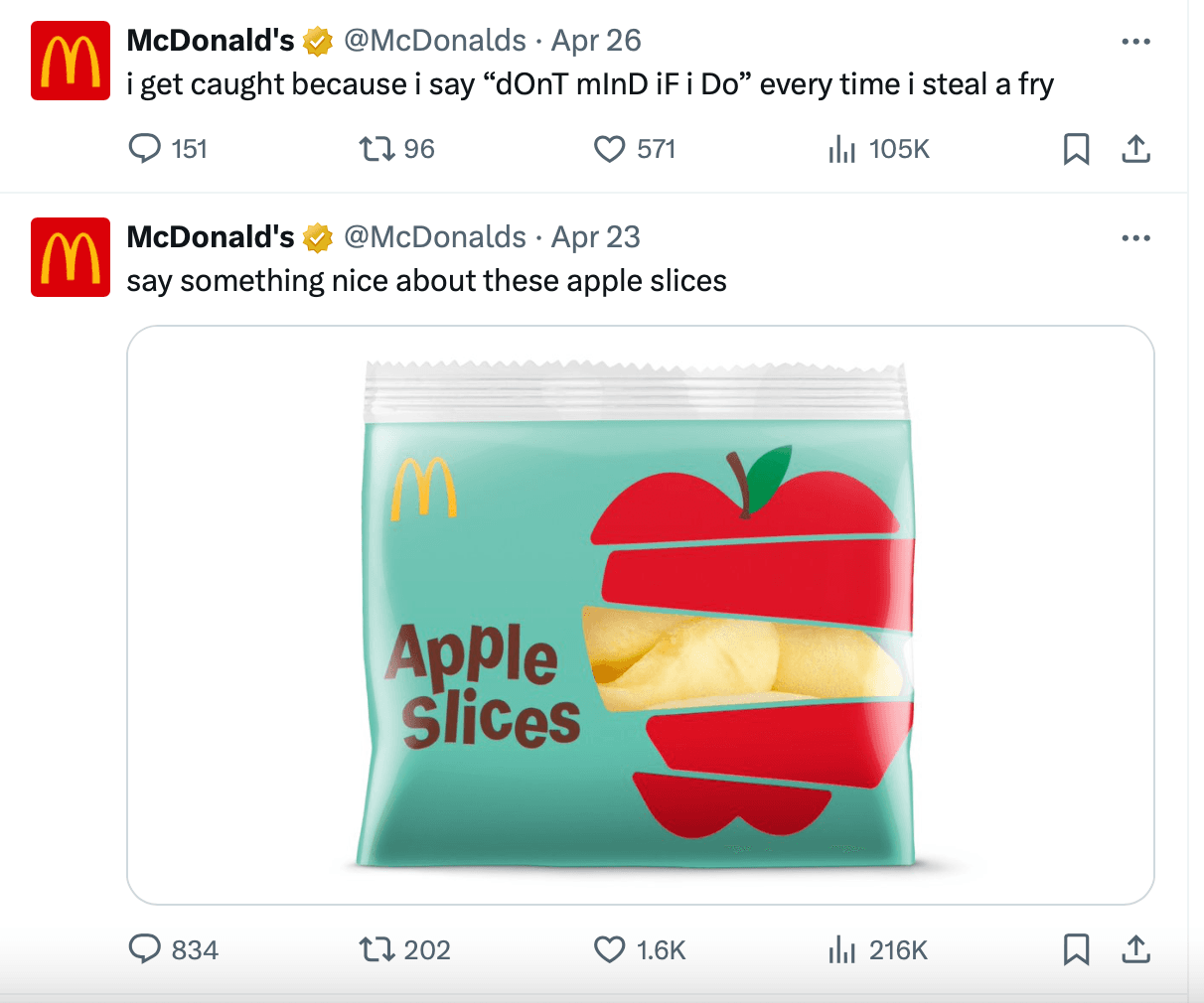Toggle like on the apple slices tweet
Viewport: 1204px width, 1003px height.
pos(609,949)
